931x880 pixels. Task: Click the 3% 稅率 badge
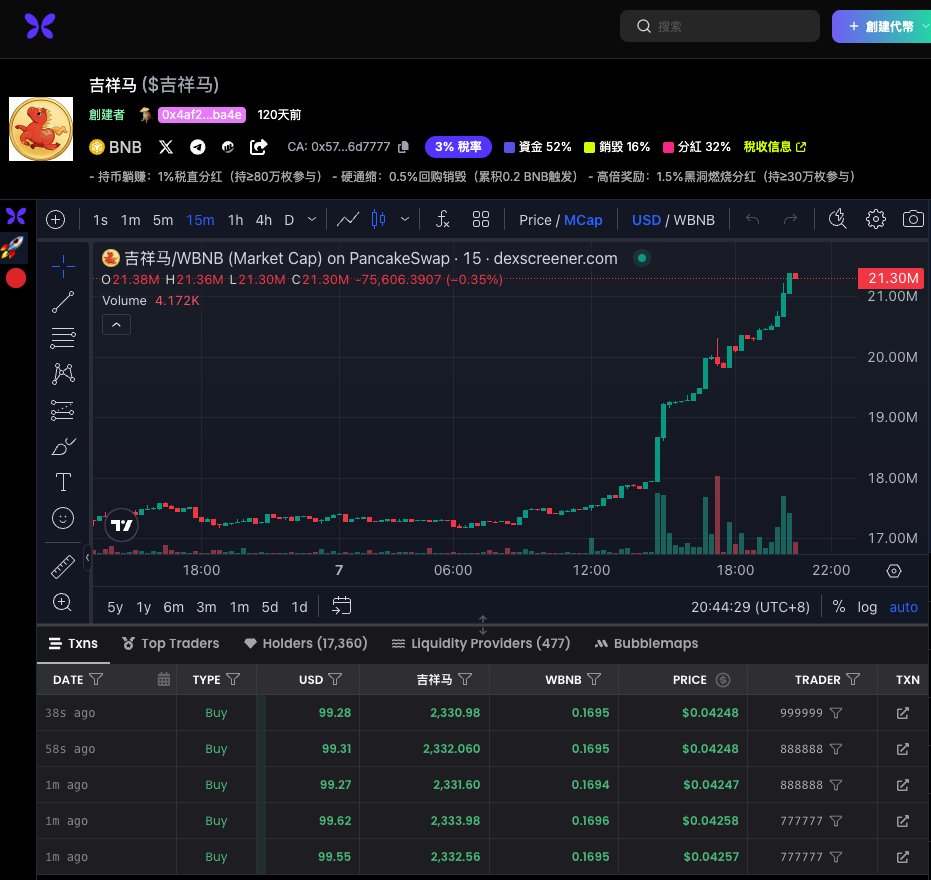tap(458, 147)
